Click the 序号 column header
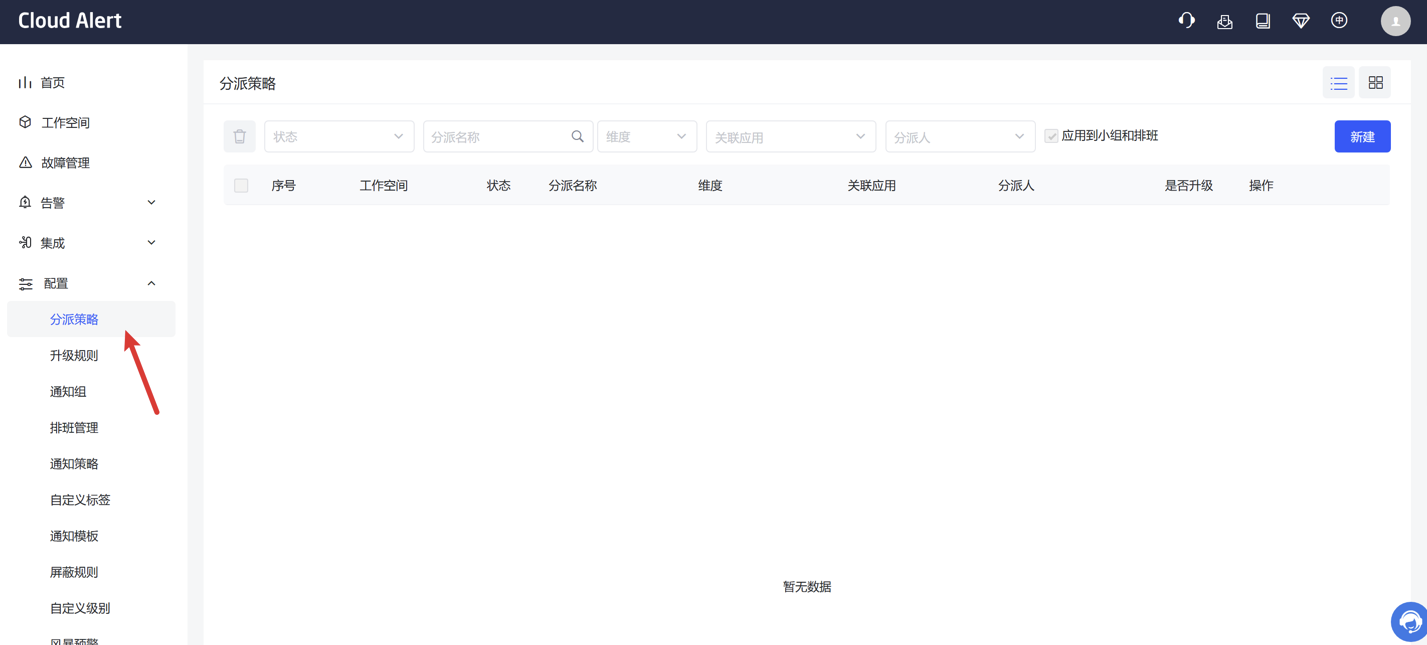Image resolution: width=1427 pixels, height=645 pixels. [x=284, y=186]
